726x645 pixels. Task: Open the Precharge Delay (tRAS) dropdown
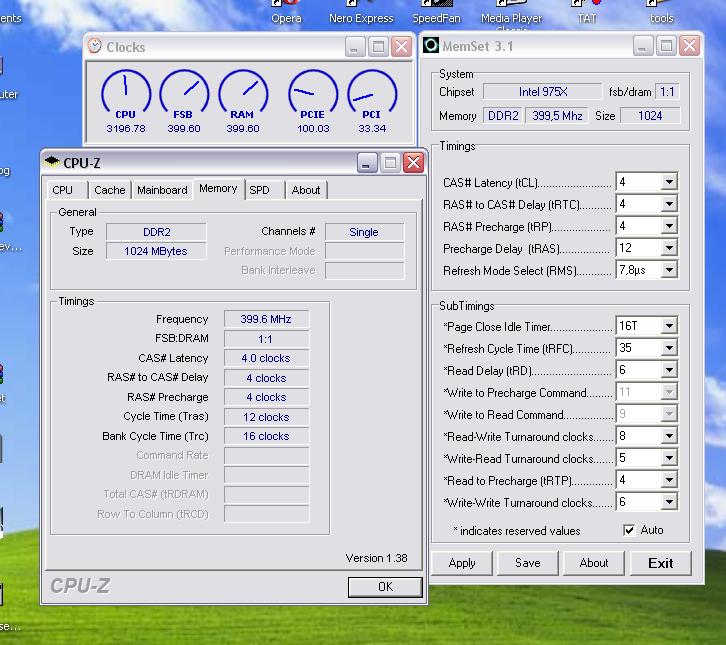tap(670, 248)
